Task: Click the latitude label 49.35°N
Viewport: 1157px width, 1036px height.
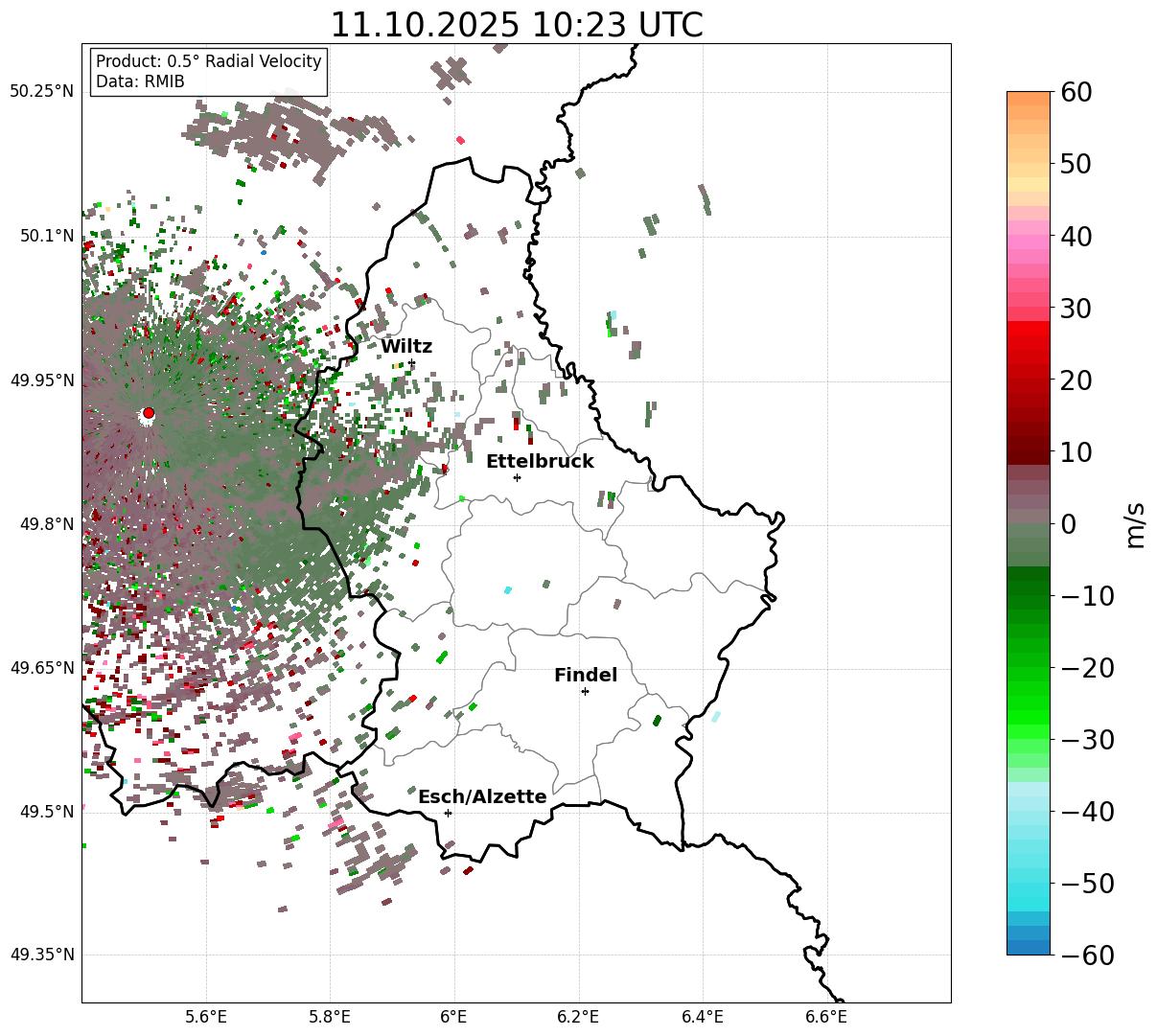Action: pos(42,955)
